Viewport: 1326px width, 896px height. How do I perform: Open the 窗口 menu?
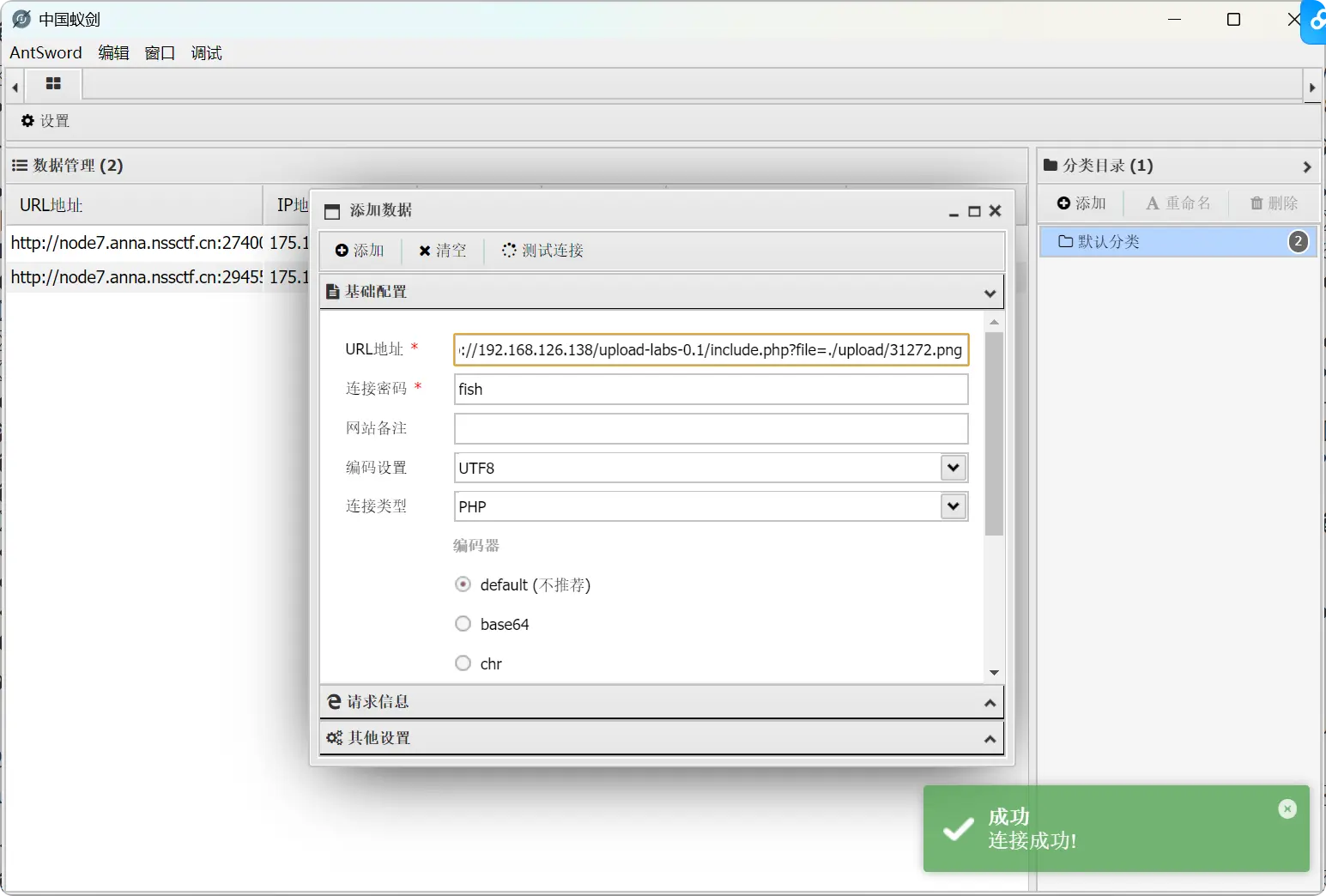(x=160, y=52)
